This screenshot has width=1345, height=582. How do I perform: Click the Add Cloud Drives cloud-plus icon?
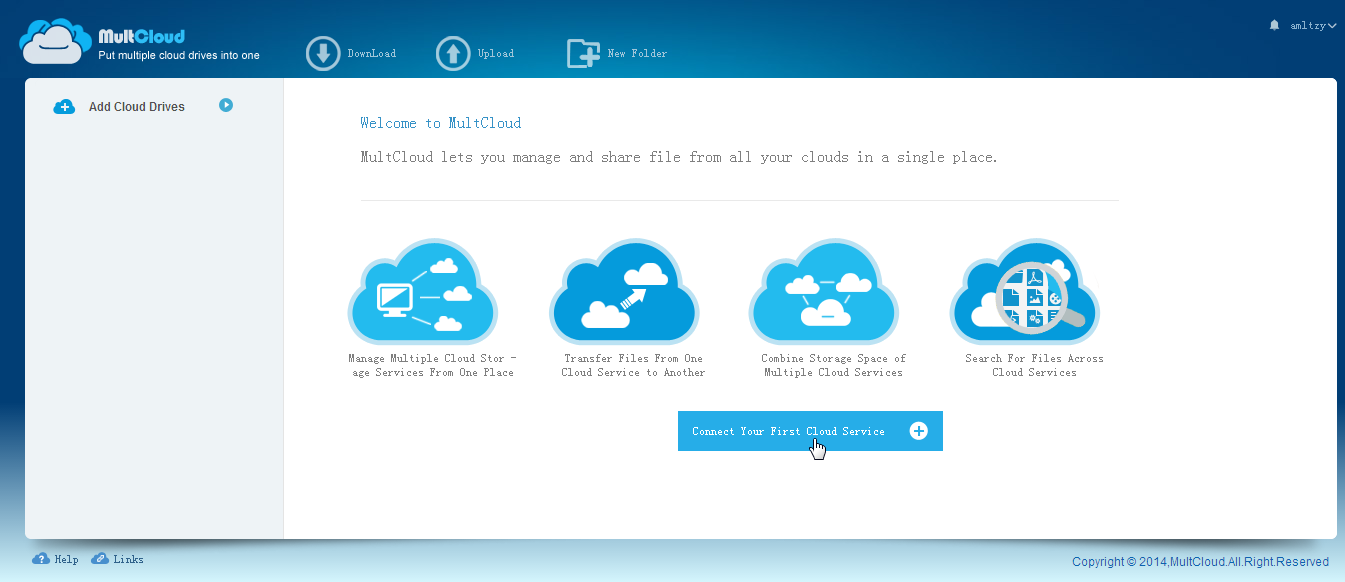[x=64, y=107]
